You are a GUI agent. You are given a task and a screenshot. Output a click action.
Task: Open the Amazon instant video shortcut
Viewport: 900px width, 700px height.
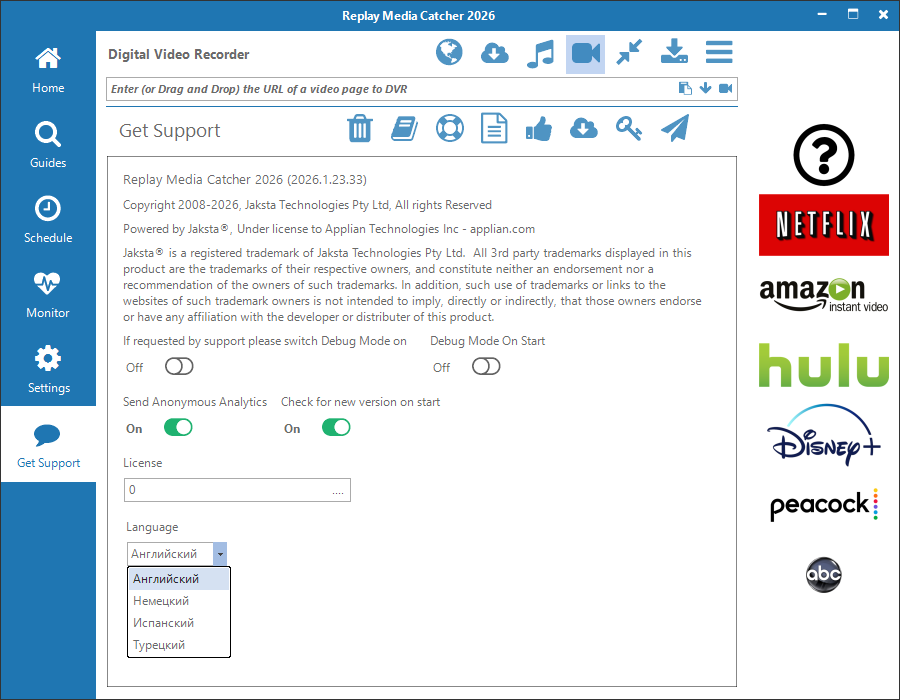(x=824, y=295)
